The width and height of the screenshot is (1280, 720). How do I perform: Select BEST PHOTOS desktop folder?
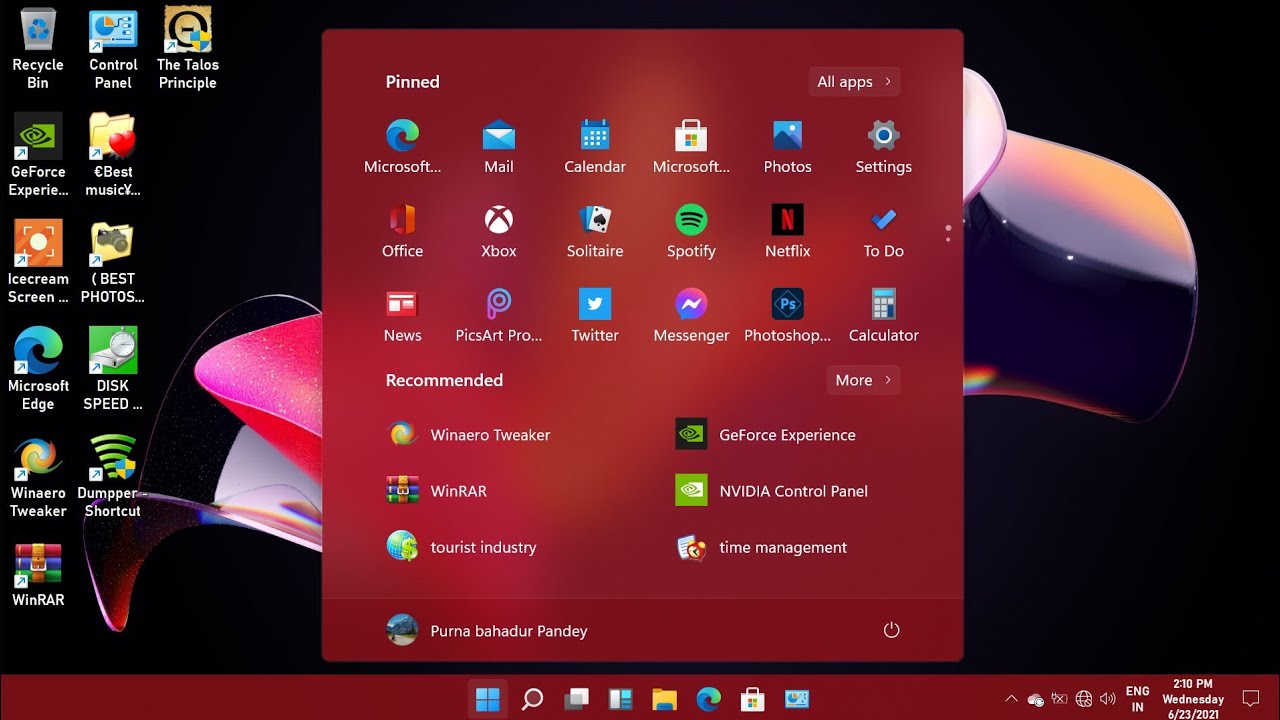click(113, 262)
